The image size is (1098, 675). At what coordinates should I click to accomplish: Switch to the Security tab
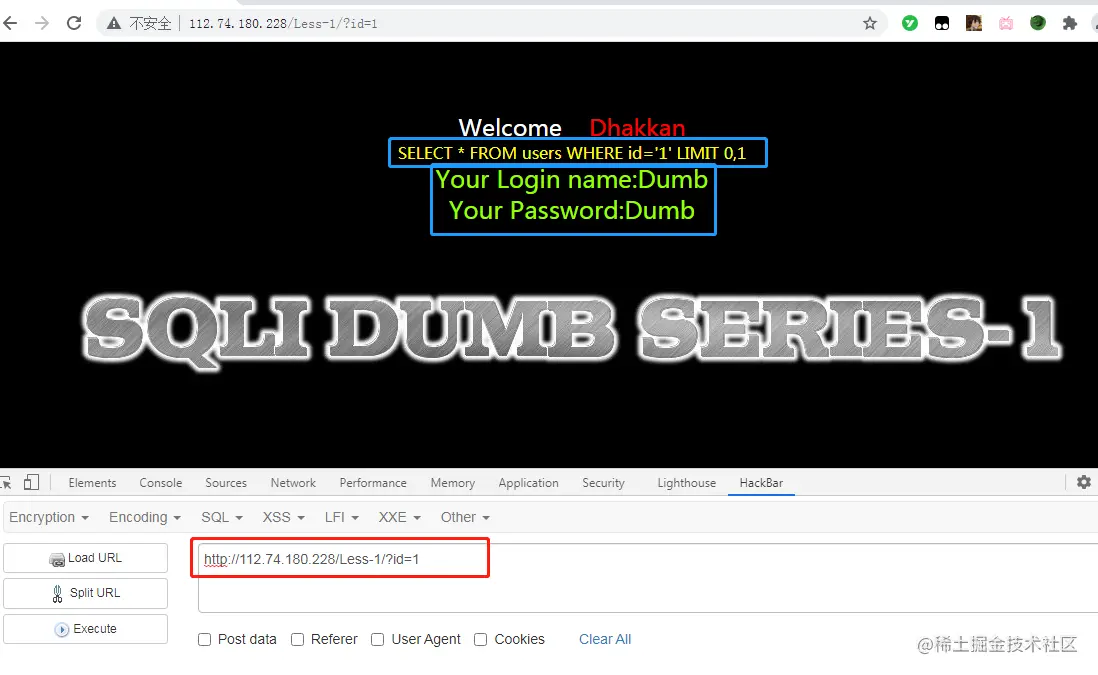coord(603,482)
